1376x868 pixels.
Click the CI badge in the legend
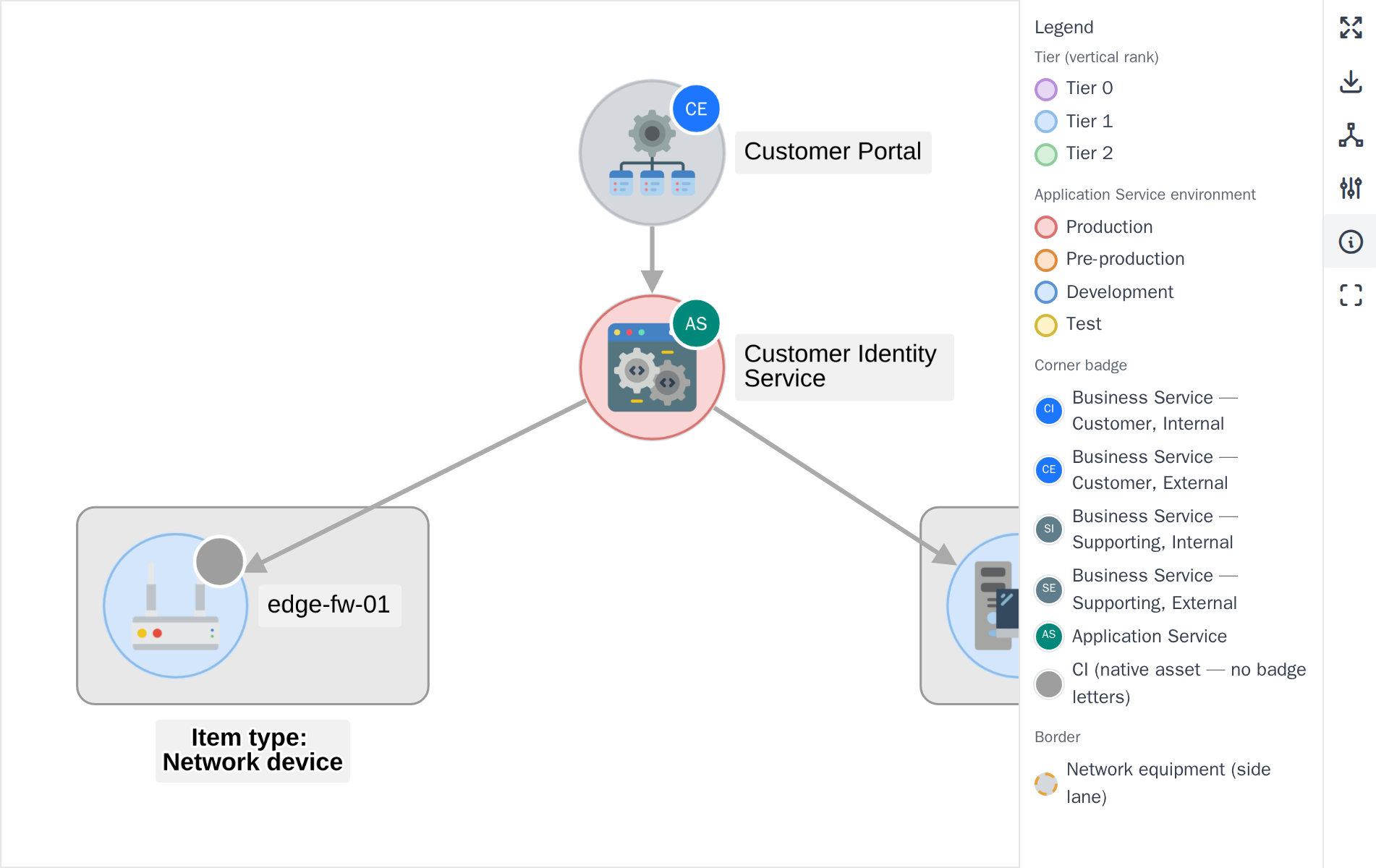1049,410
